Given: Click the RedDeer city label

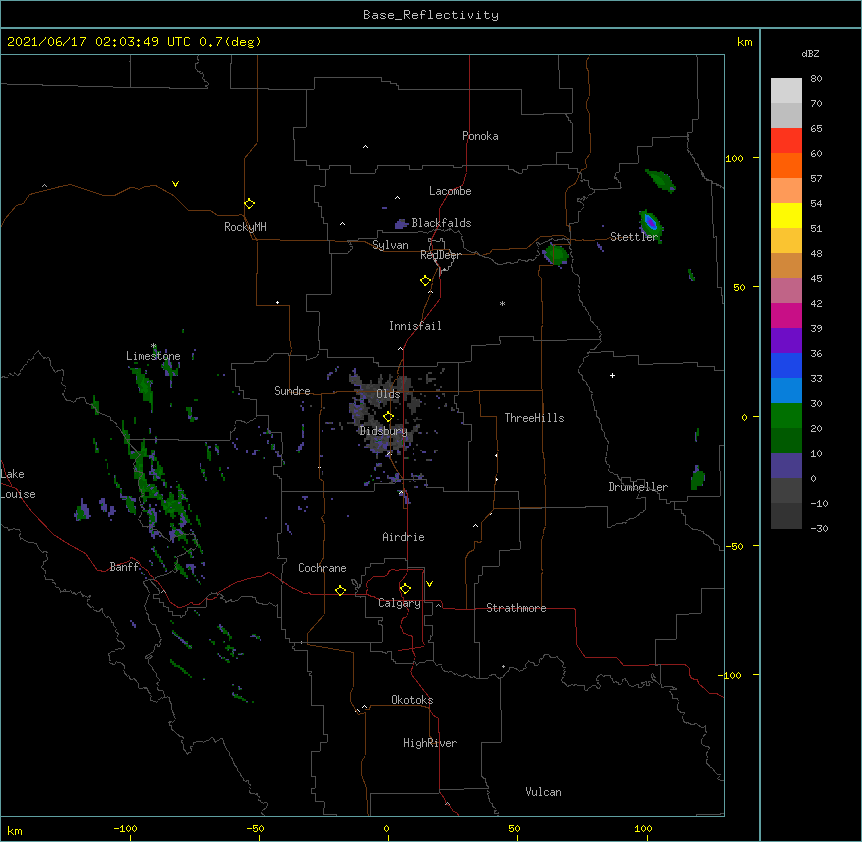Looking at the screenshot, I should [440, 255].
